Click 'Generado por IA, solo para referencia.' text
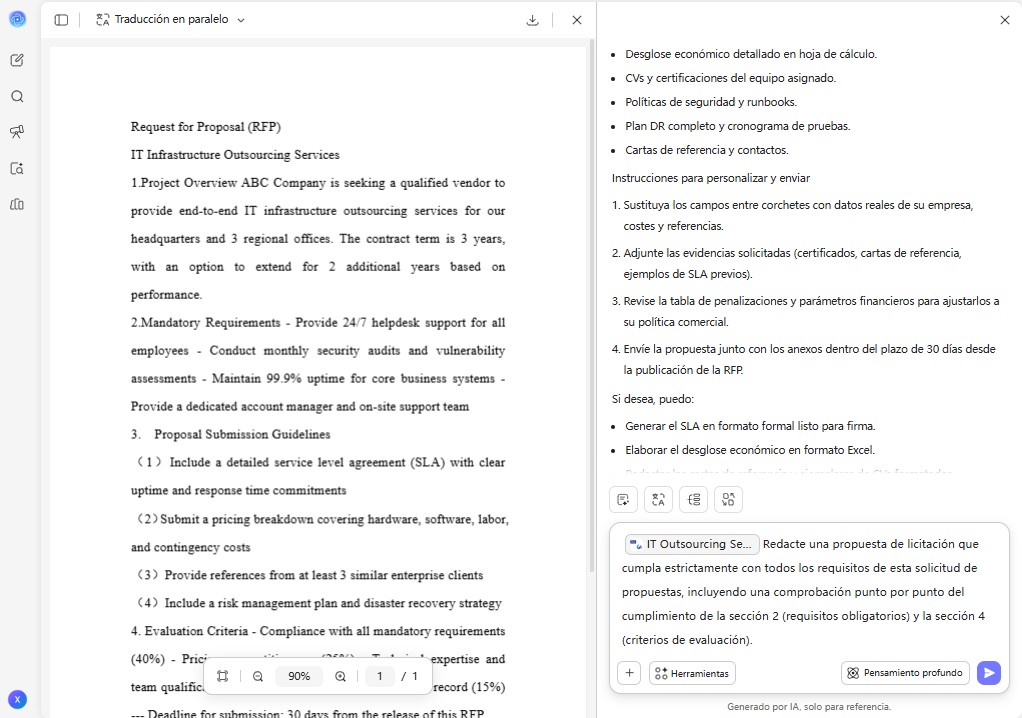Image resolution: width=1022 pixels, height=718 pixels. click(808, 706)
